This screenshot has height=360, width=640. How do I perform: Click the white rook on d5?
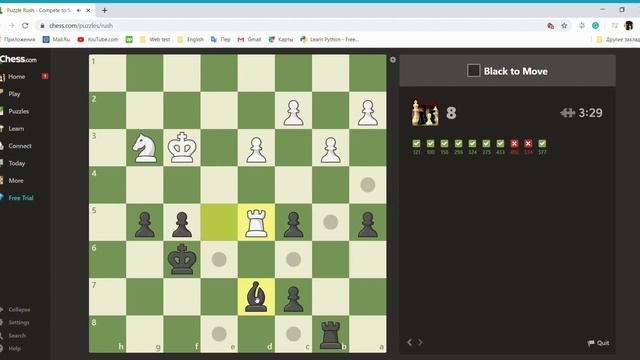click(x=256, y=222)
